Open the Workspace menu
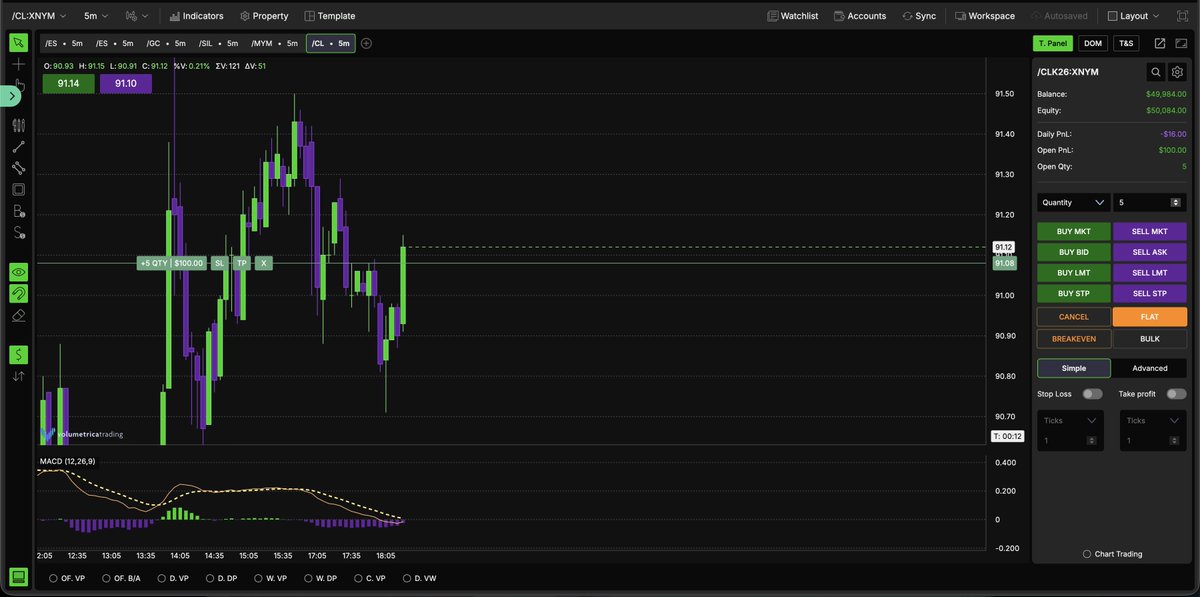The image size is (1200, 597). [985, 16]
